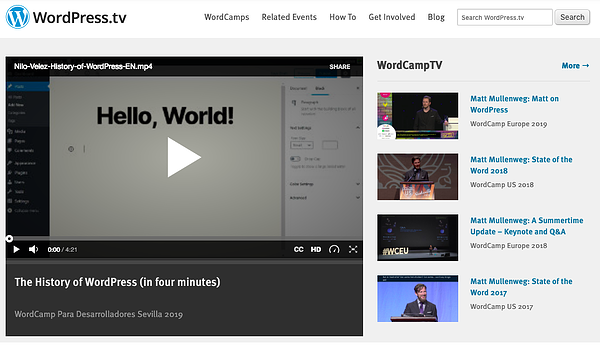This screenshot has height=363, width=600.
Task: Open the Get Involved menu item
Action: [x=391, y=17]
